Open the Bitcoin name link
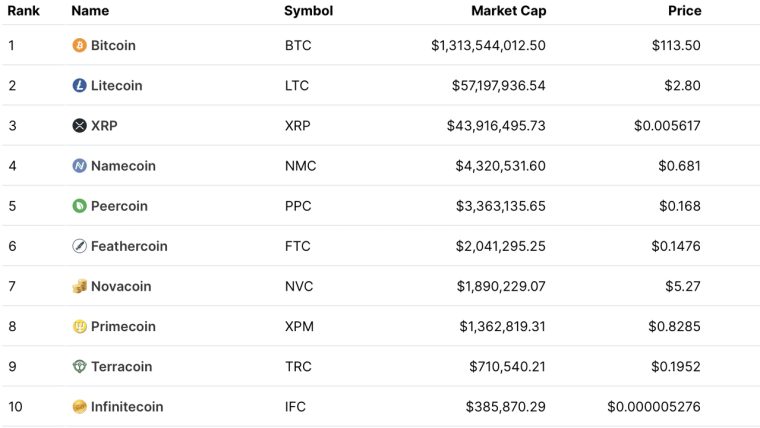Image resolution: width=760 pixels, height=428 pixels. [113, 45]
